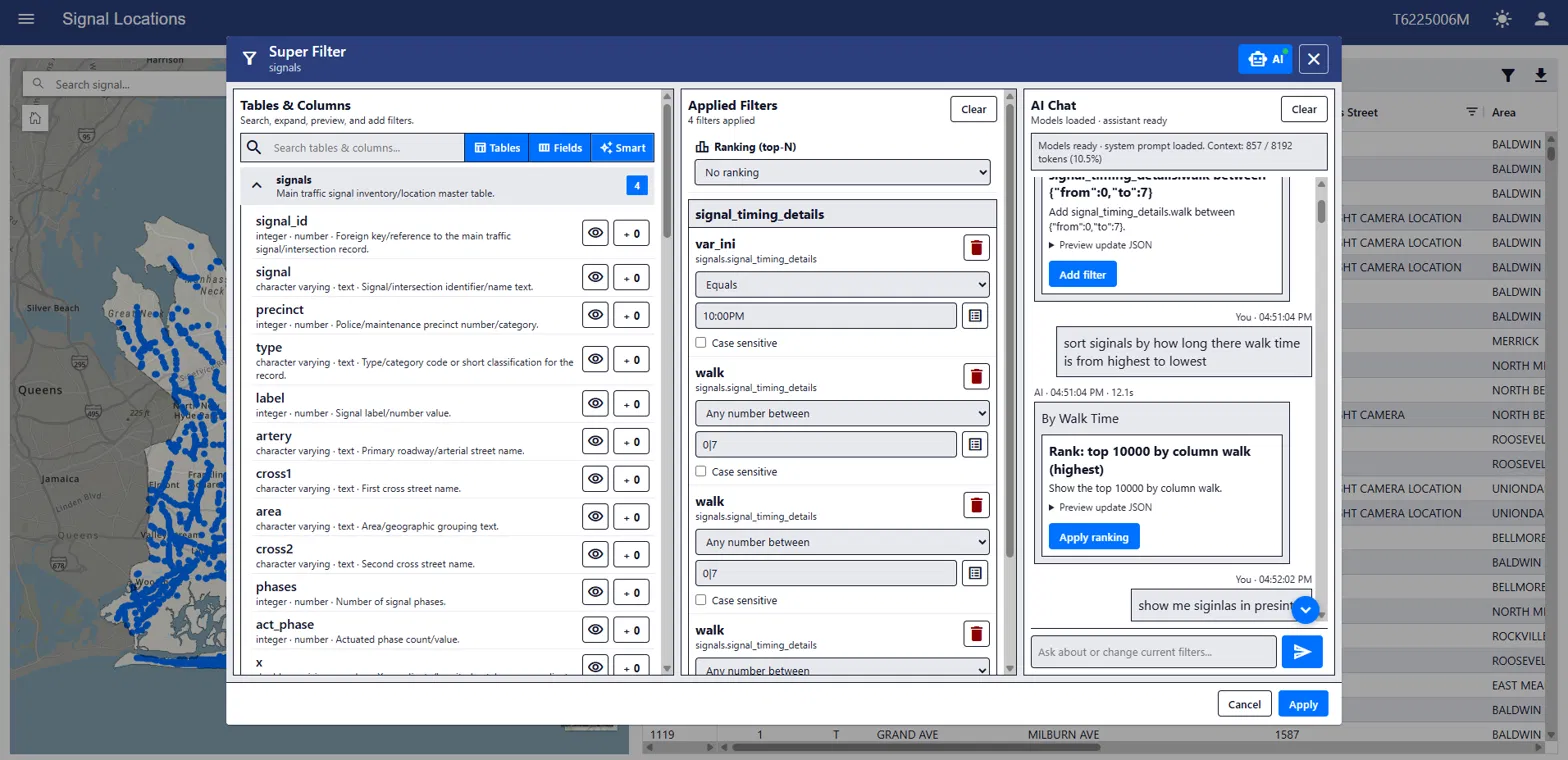Viewport: 1568px width, 760px height.
Task: Click the signals filter count badge 4
Action: [x=637, y=185]
